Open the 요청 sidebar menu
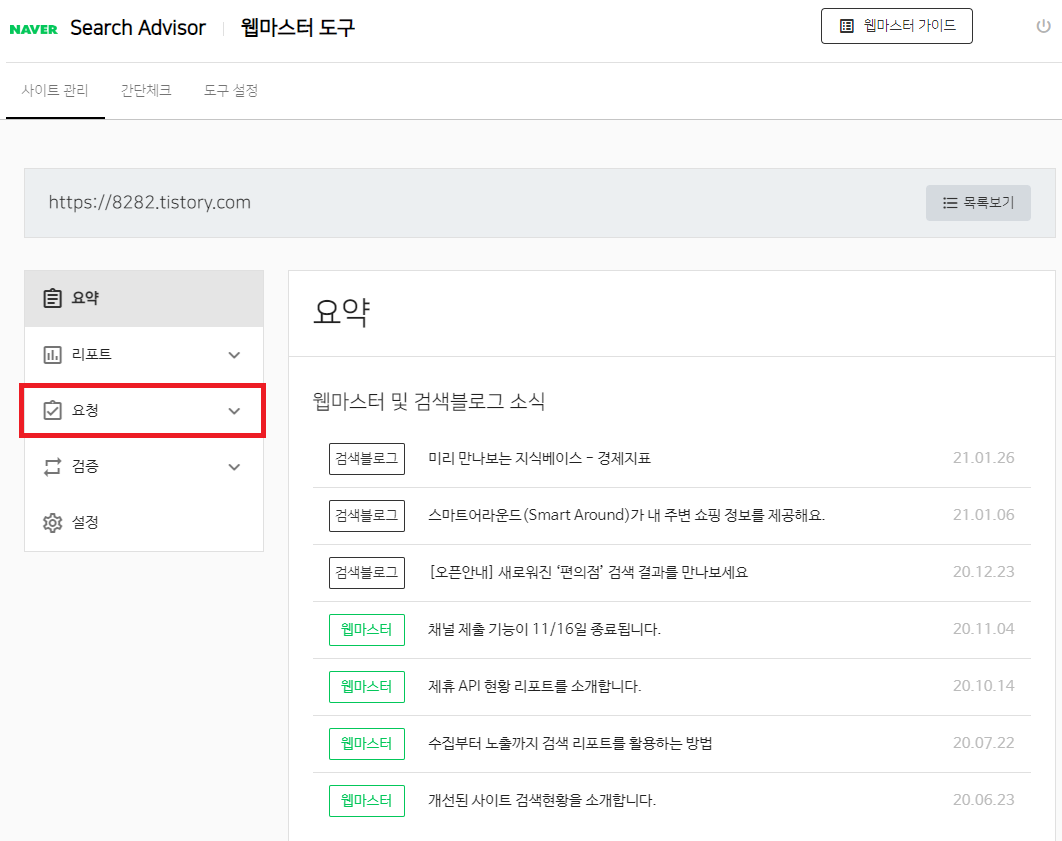This screenshot has height=841, width=1062. pos(144,411)
